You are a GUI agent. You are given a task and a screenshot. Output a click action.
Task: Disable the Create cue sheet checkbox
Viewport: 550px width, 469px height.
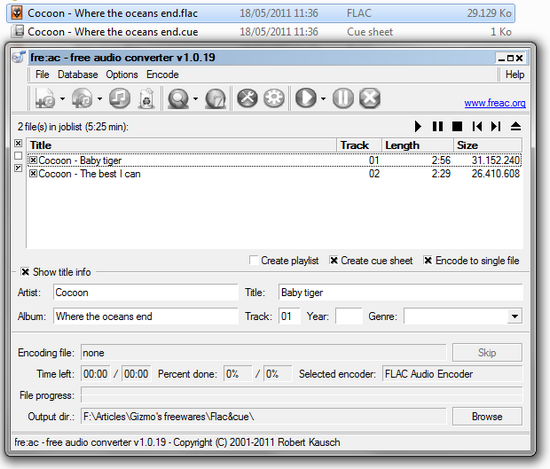(x=334, y=260)
